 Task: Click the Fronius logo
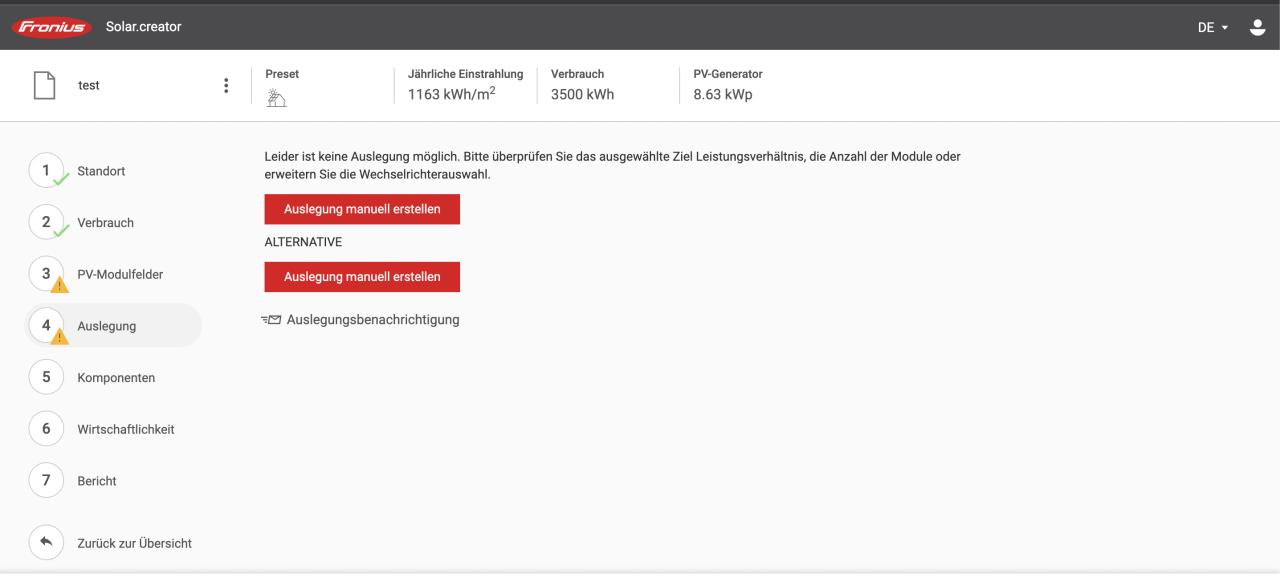50,27
